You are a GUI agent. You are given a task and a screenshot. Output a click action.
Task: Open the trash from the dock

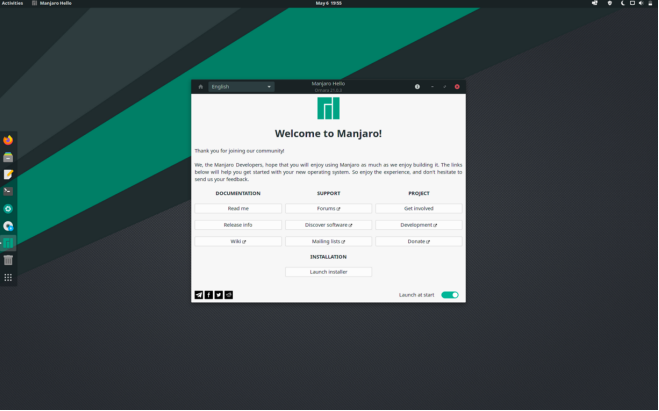pos(8,260)
